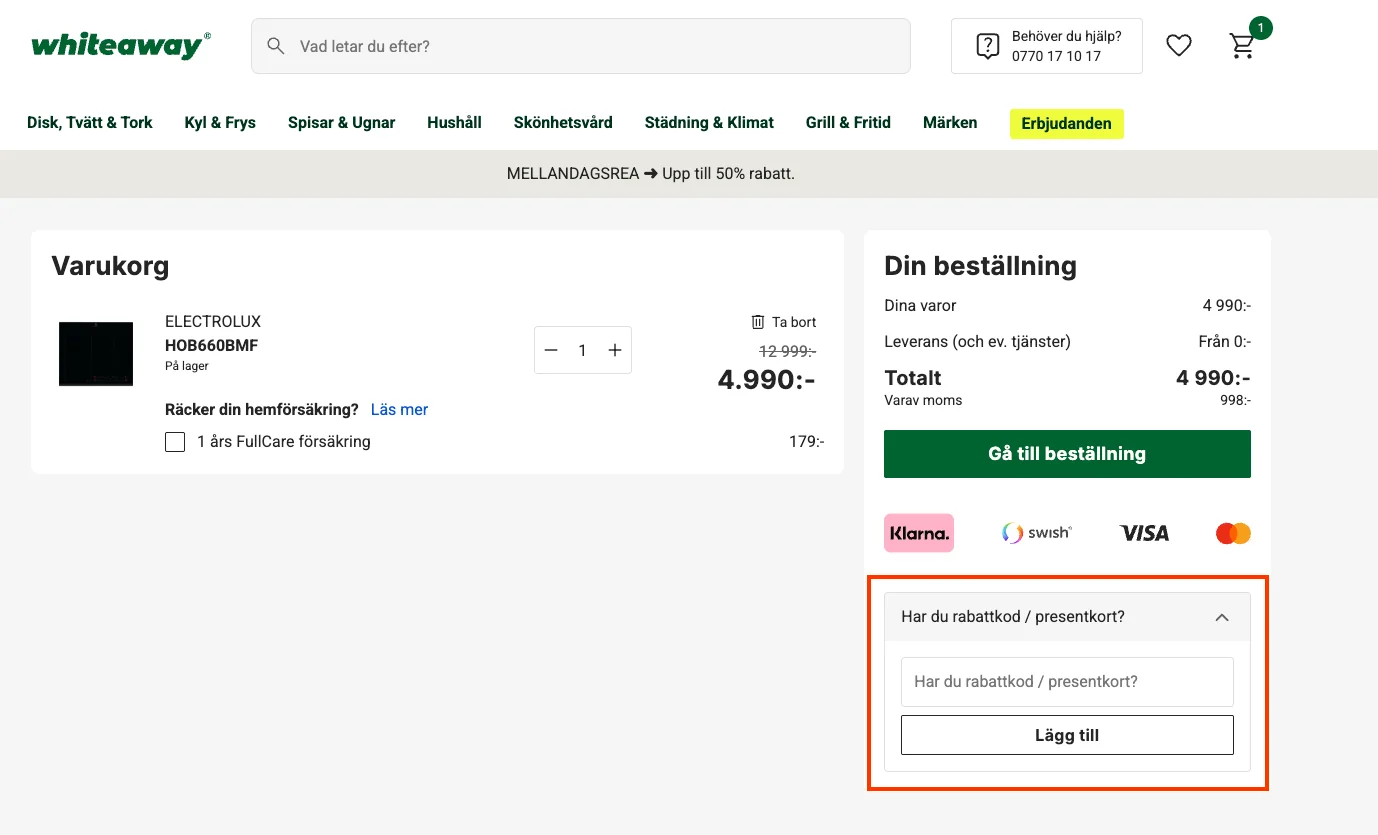The height and width of the screenshot is (835, 1378).
Task: Decrease quantity with minus button
Action: point(551,350)
